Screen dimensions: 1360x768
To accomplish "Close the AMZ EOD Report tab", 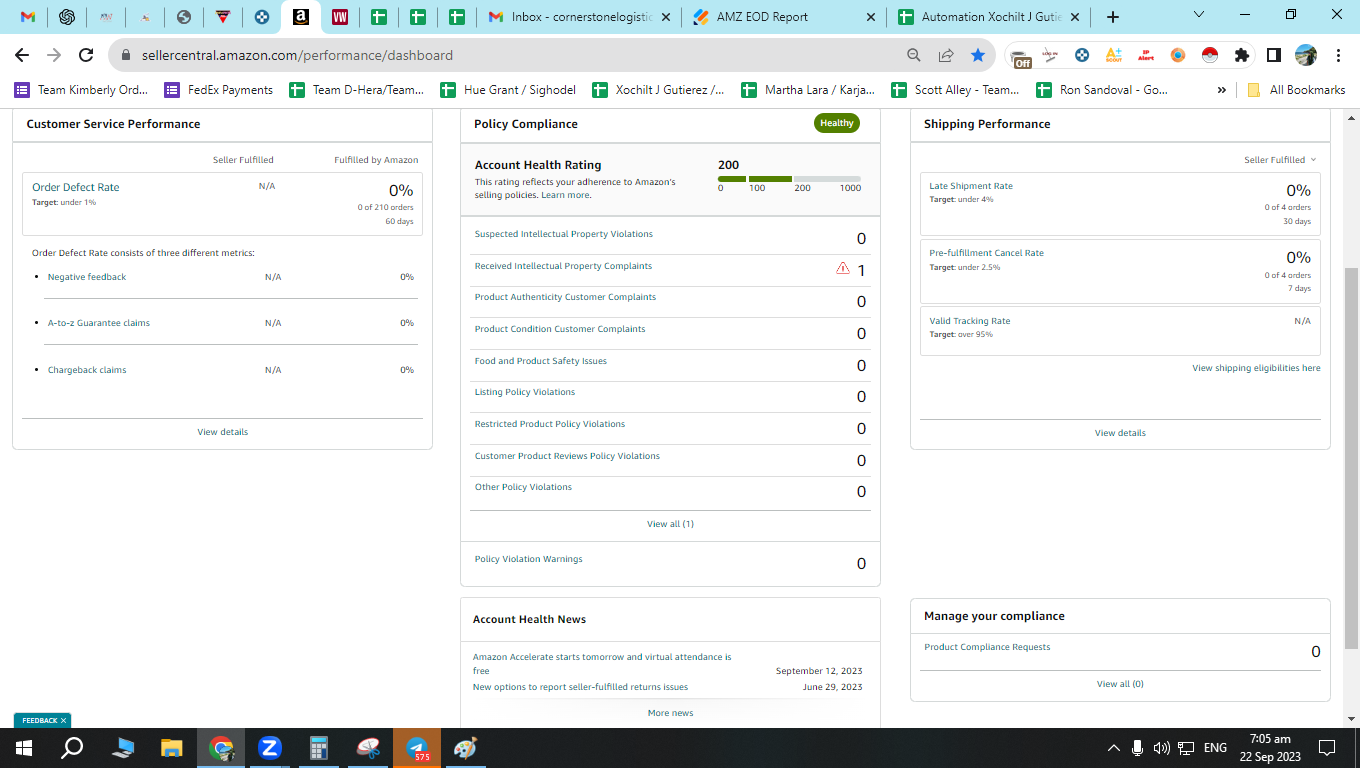I will coord(870,17).
